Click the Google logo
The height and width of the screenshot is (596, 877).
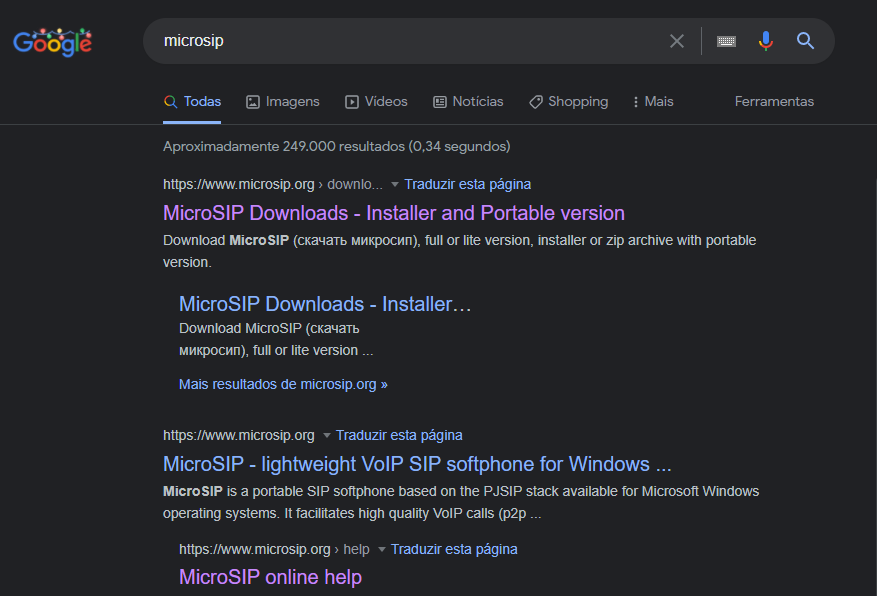pos(52,42)
